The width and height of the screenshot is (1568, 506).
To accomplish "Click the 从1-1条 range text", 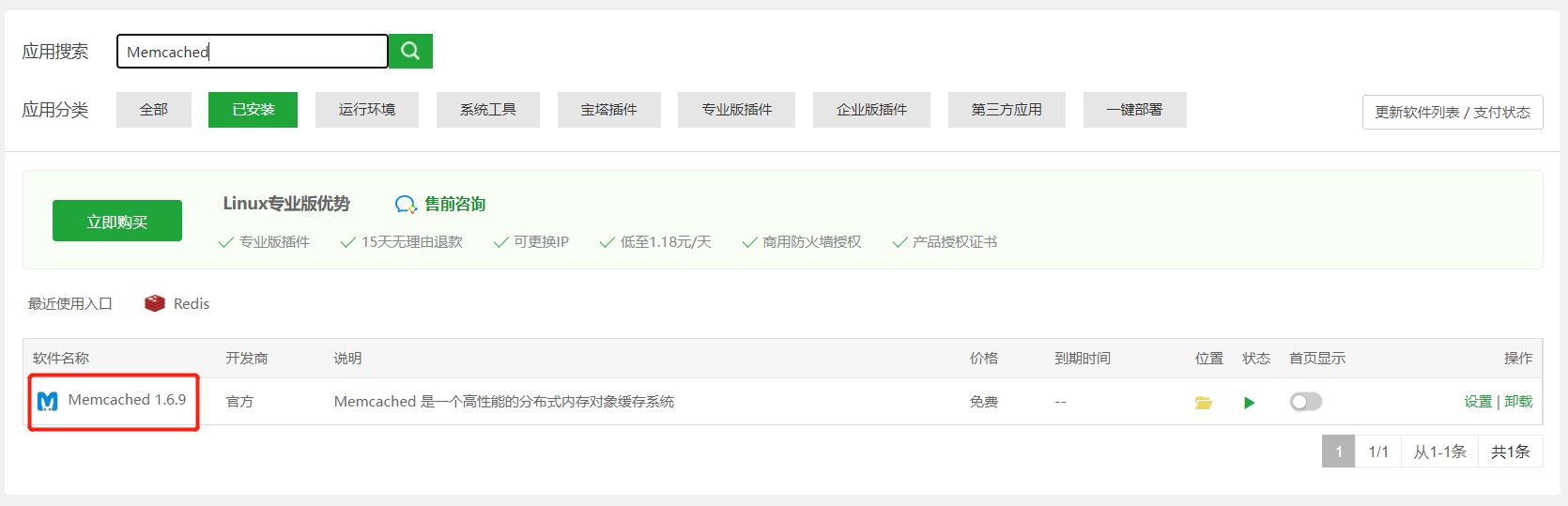I will (1440, 452).
